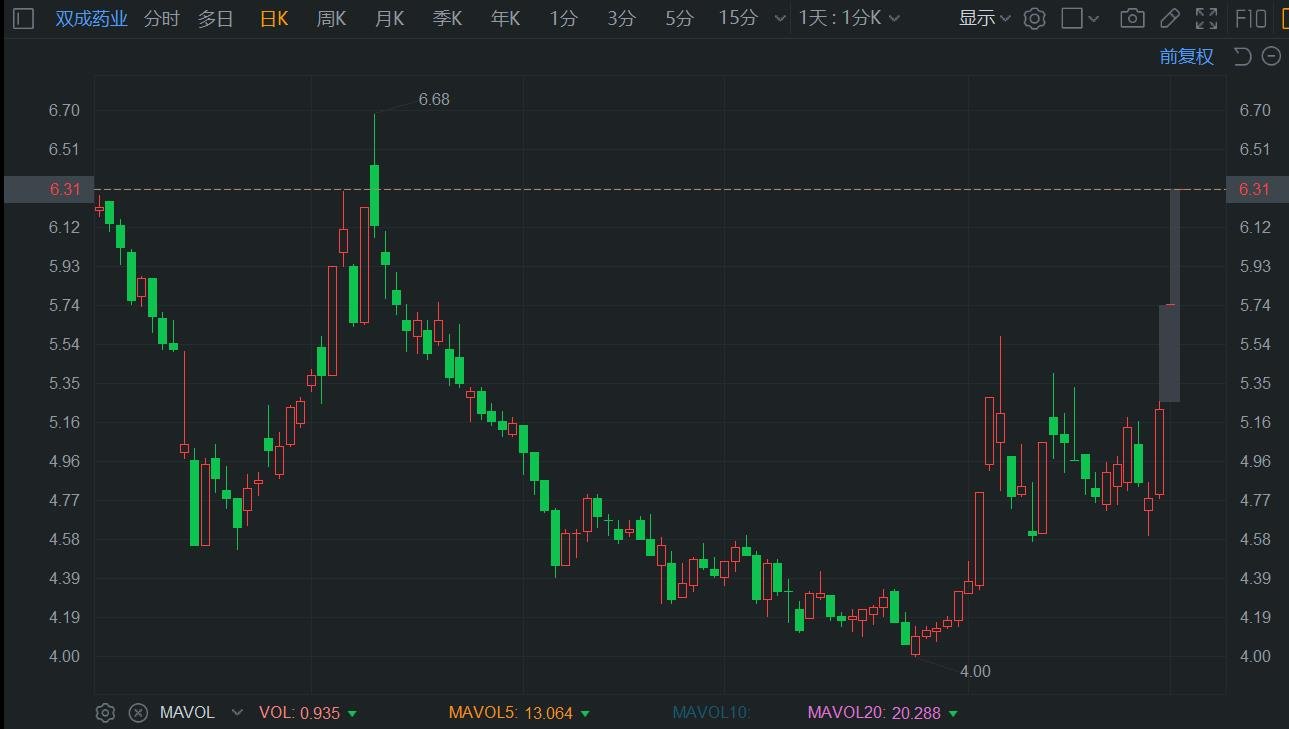Switch to 季K quarterly tab

pos(447,18)
